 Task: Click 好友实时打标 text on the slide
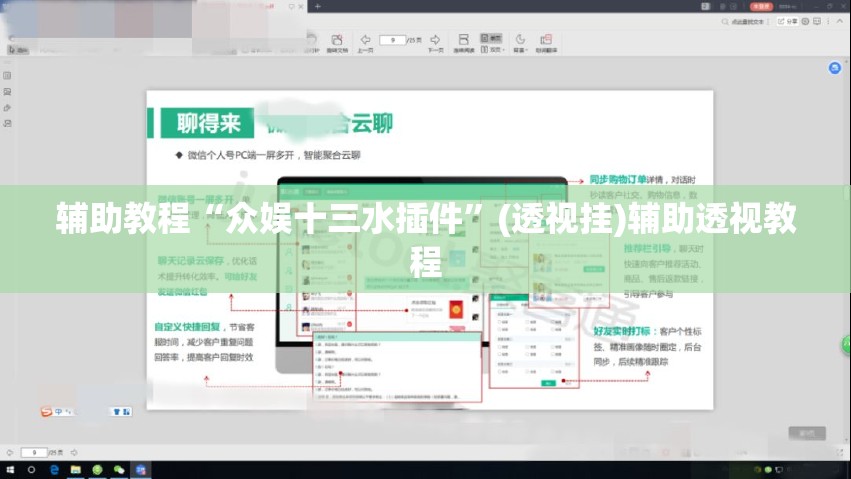(x=621, y=331)
